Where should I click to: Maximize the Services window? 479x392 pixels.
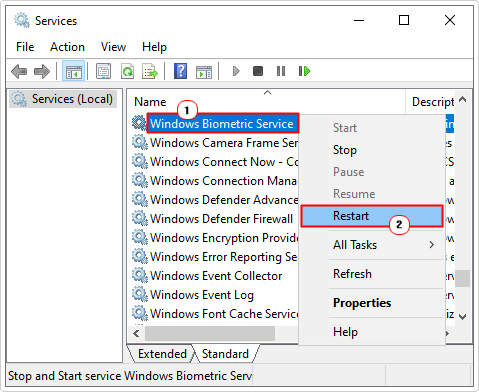pos(404,20)
